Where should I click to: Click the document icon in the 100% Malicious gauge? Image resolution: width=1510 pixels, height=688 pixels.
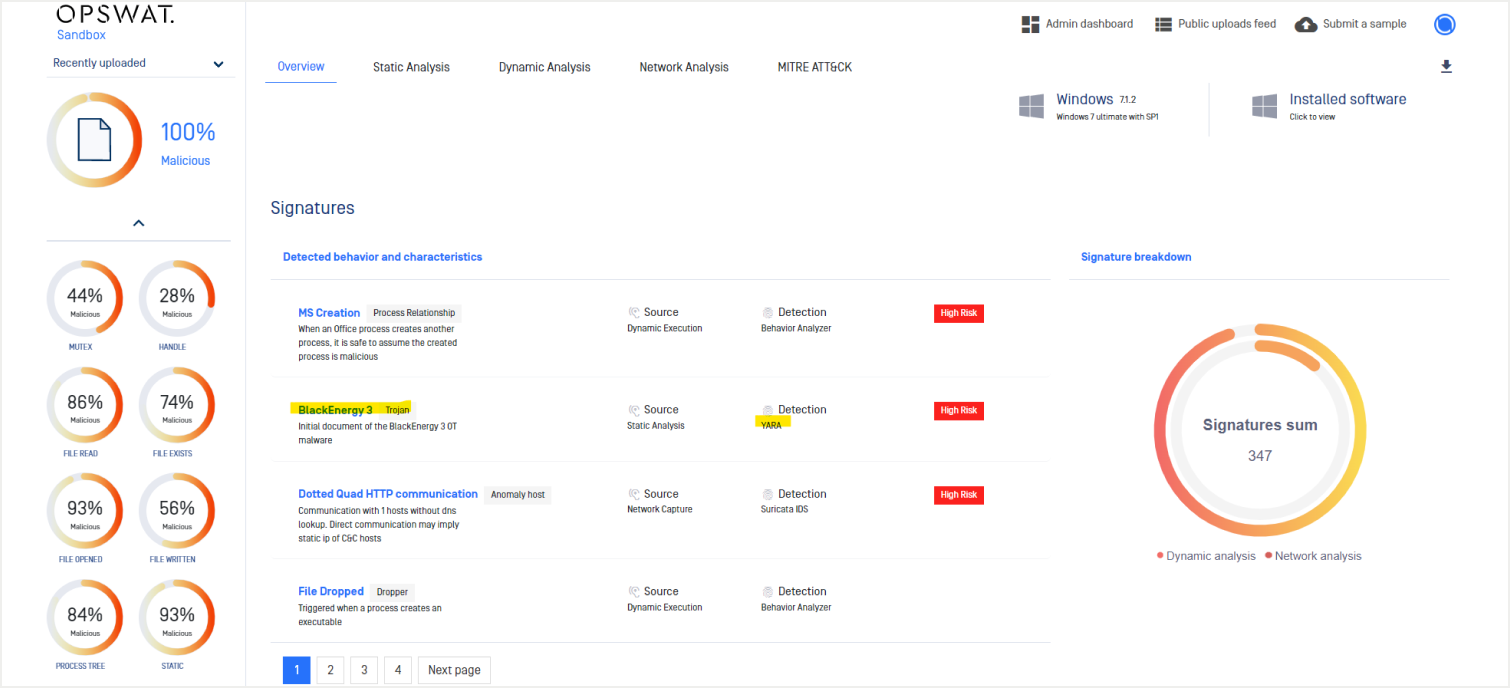pos(94,140)
